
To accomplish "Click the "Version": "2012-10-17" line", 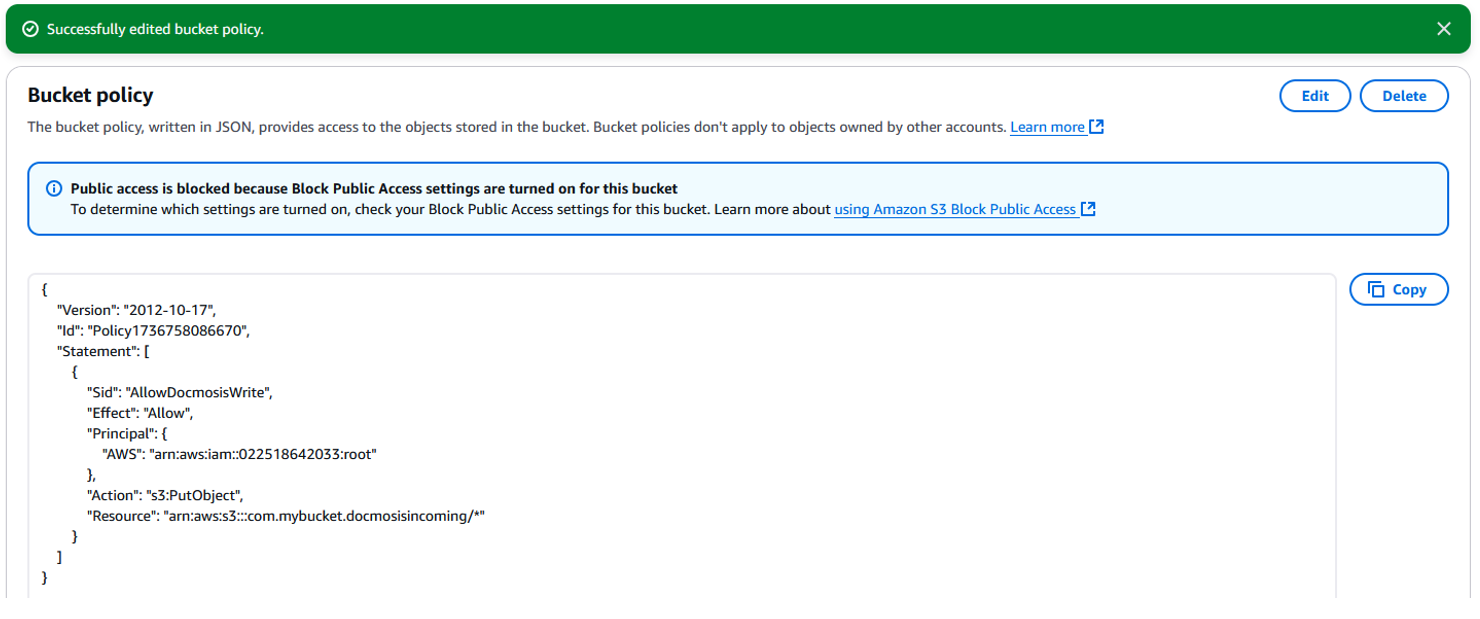I will tap(136, 310).
